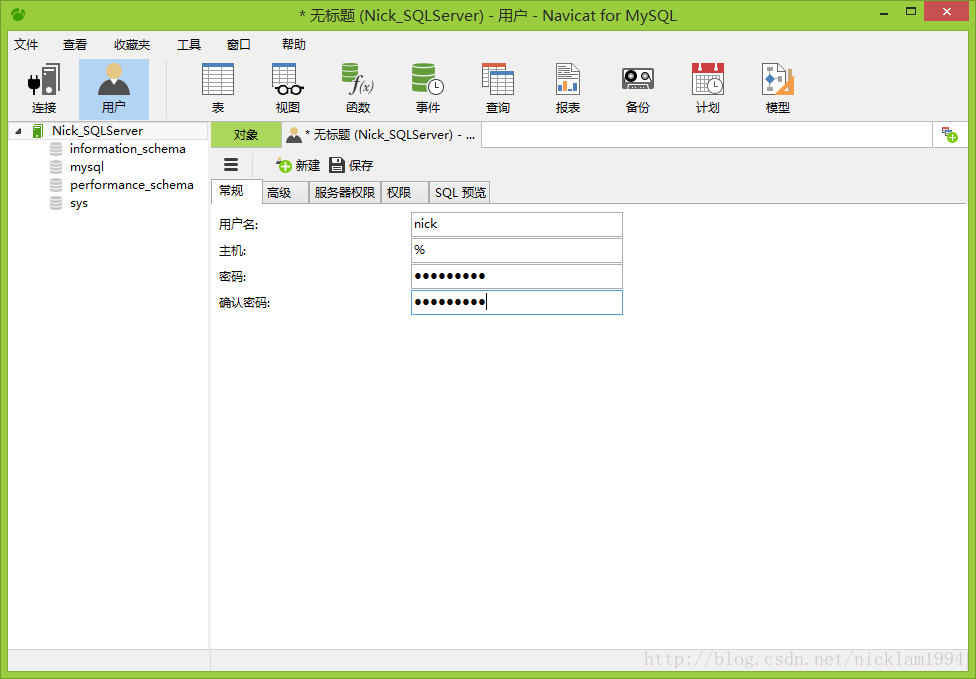Click the 保存 save button
Screen dimensions: 976x679
352,165
